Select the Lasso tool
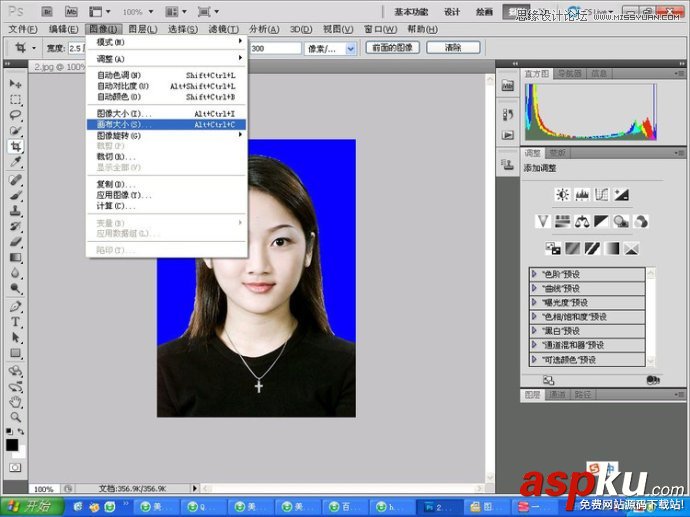The height and width of the screenshot is (517, 690). [16, 115]
